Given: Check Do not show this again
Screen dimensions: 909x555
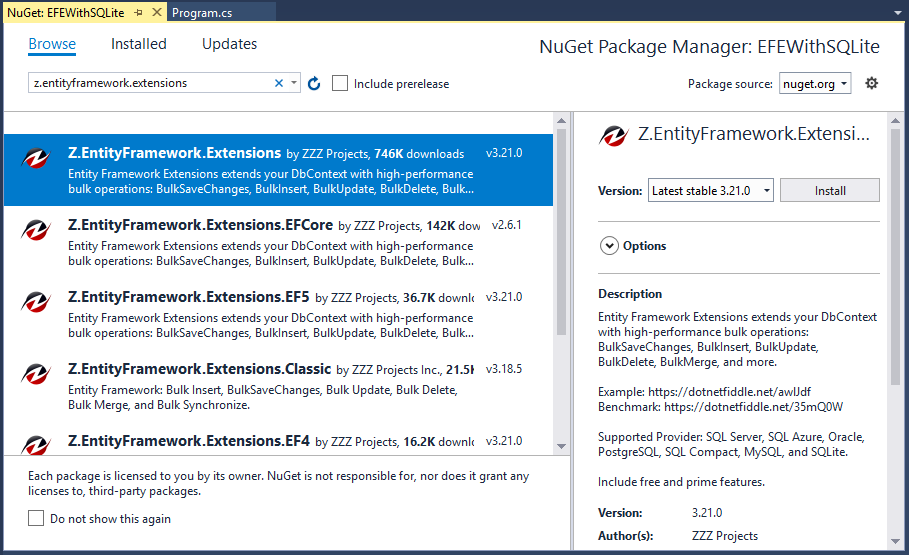Looking at the screenshot, I should (x=36, y=518).
